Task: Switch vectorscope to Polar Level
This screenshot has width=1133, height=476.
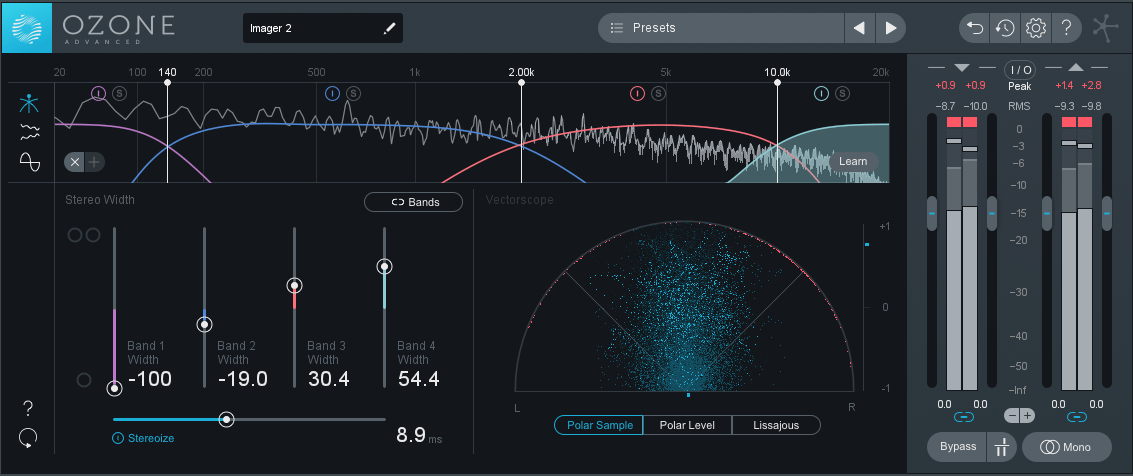Action: coord(687,425)
